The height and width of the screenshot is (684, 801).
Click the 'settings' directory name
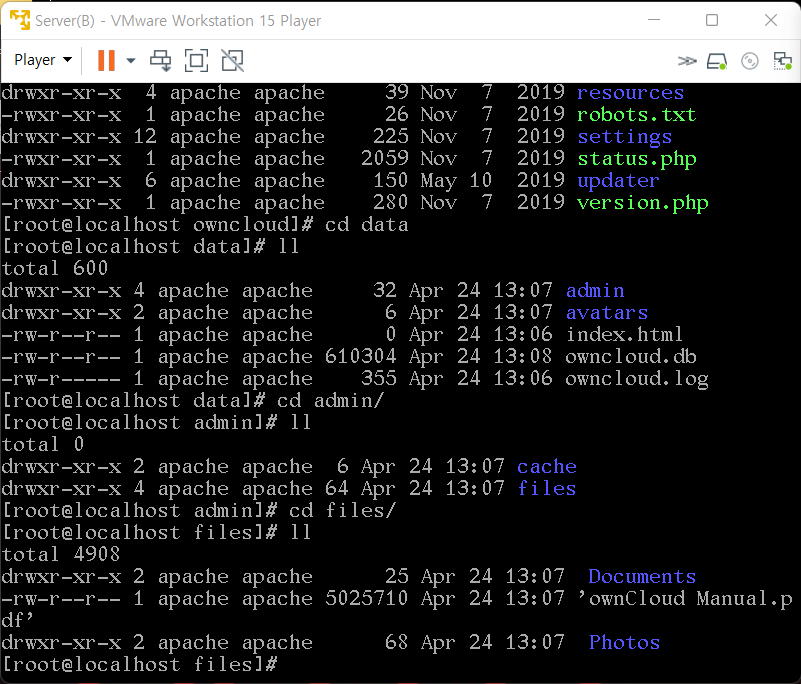pyautogui.click(x=624, y=137)
